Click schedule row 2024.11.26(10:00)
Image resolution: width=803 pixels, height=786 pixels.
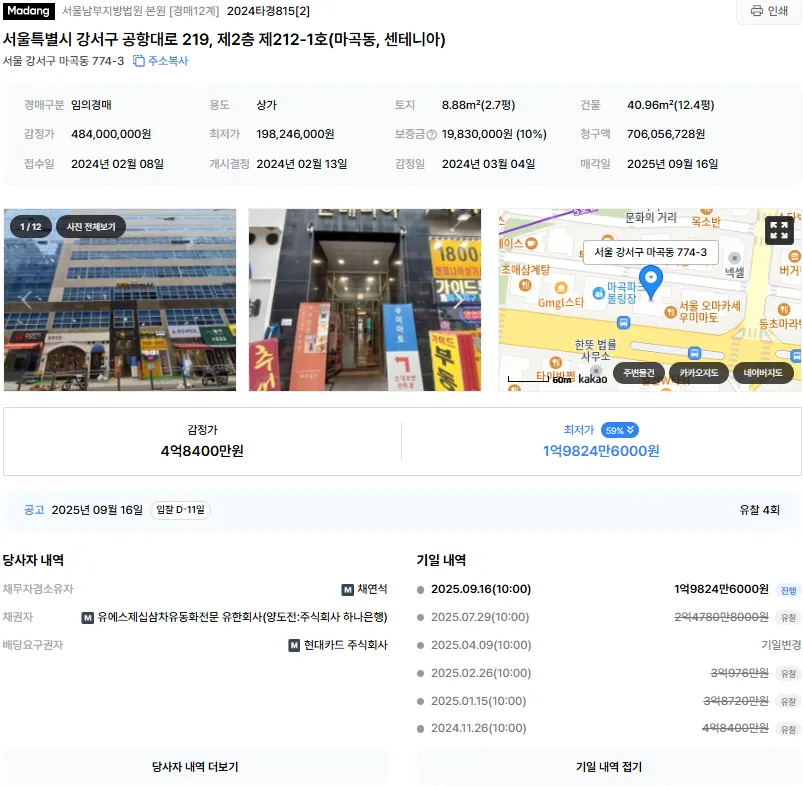coord(608,728)
